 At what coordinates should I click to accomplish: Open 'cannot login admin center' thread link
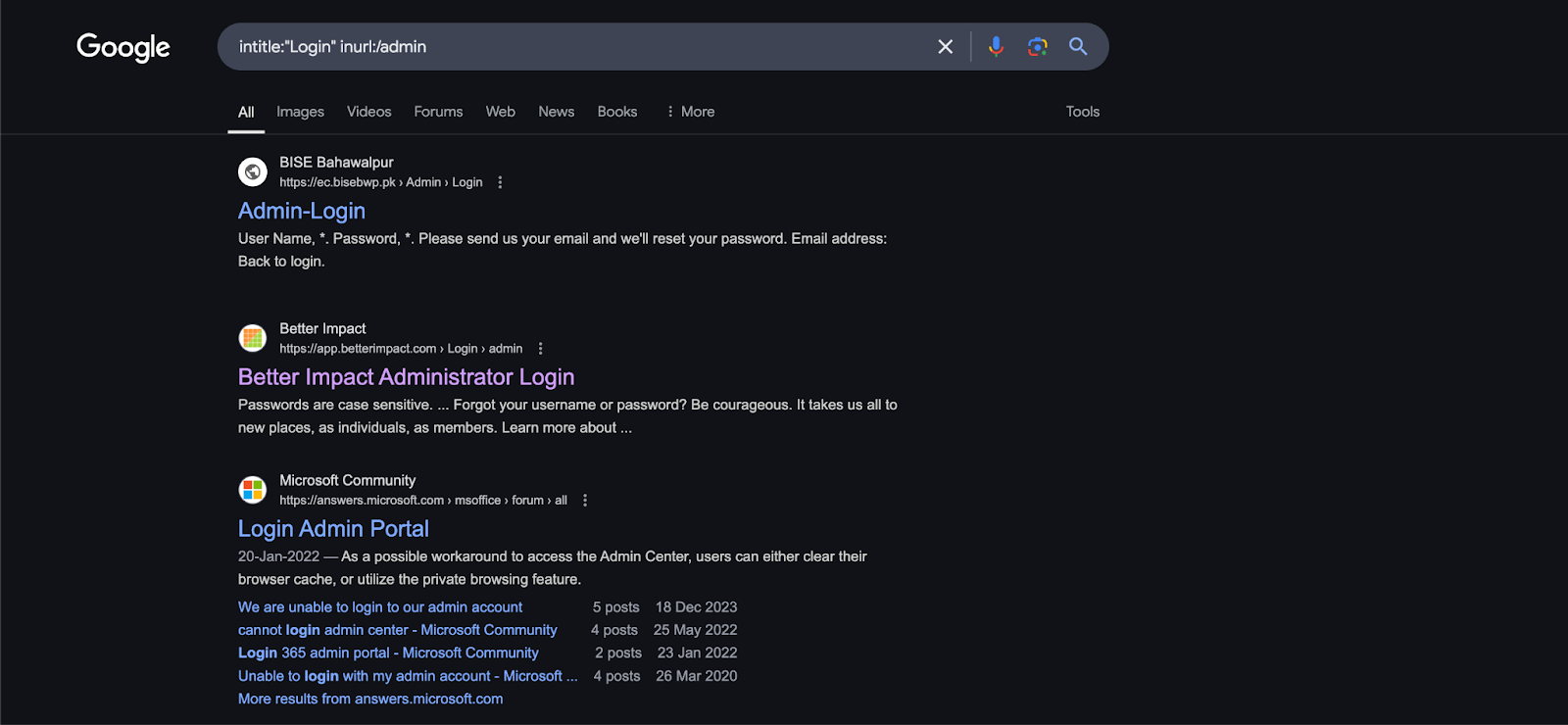(398, 630)
